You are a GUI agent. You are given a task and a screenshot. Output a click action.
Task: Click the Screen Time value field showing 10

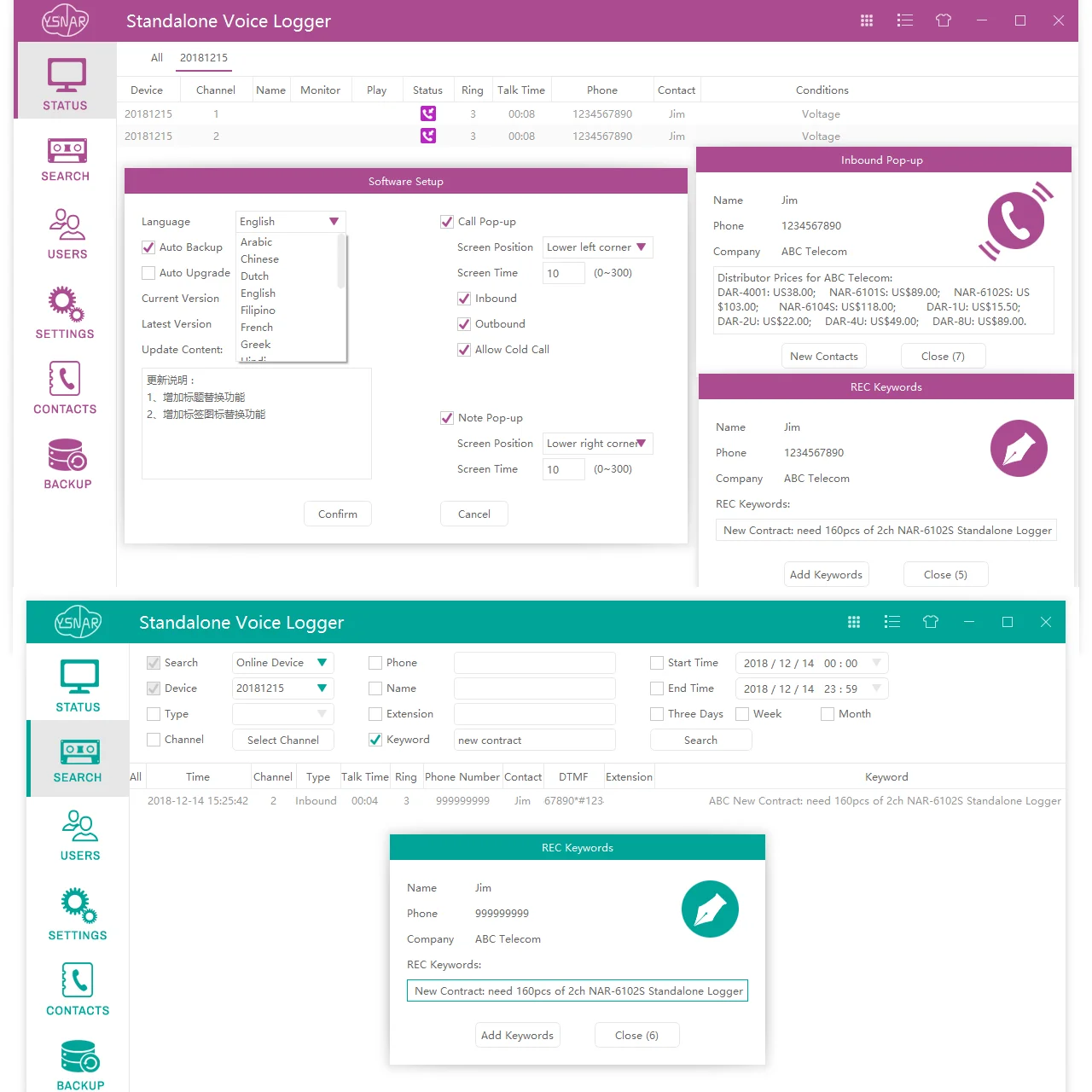point(563,273)
